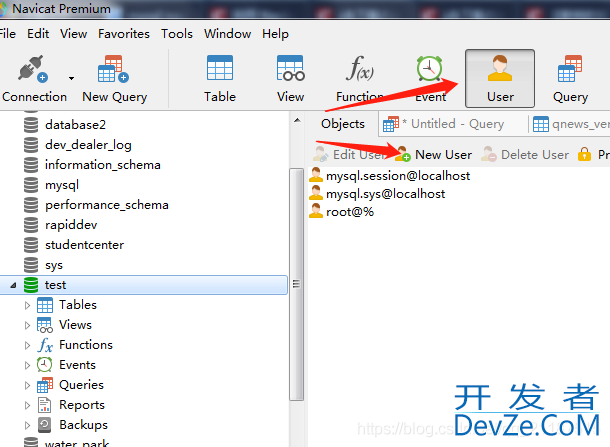
Task: Click the Functions fx icon
Action: click(x=45, y=345)
